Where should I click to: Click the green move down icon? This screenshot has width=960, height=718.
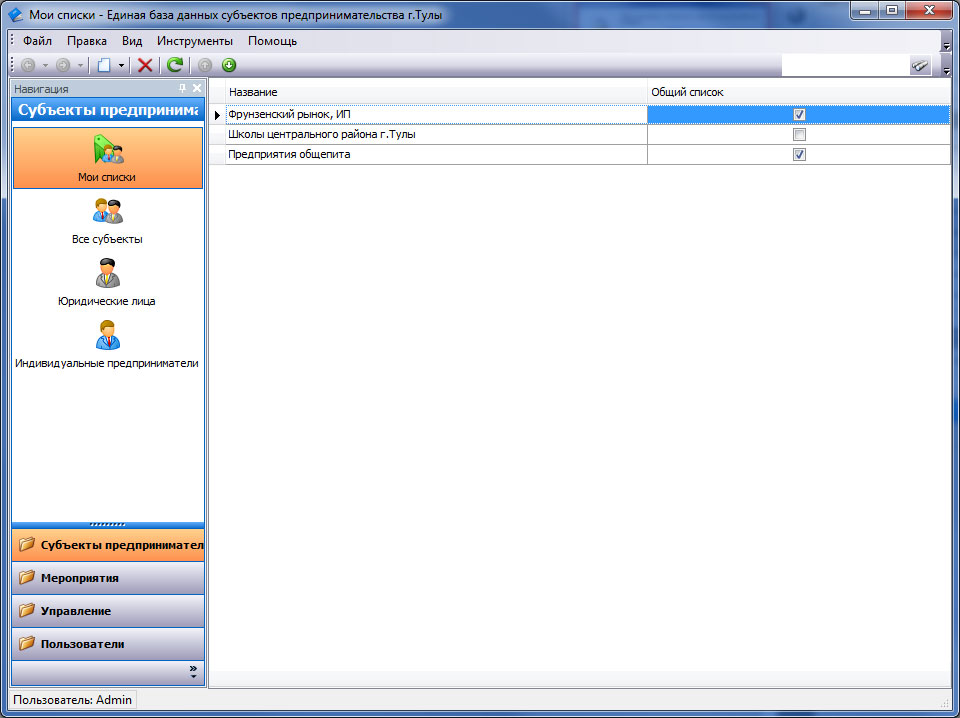tap(229, 65)
